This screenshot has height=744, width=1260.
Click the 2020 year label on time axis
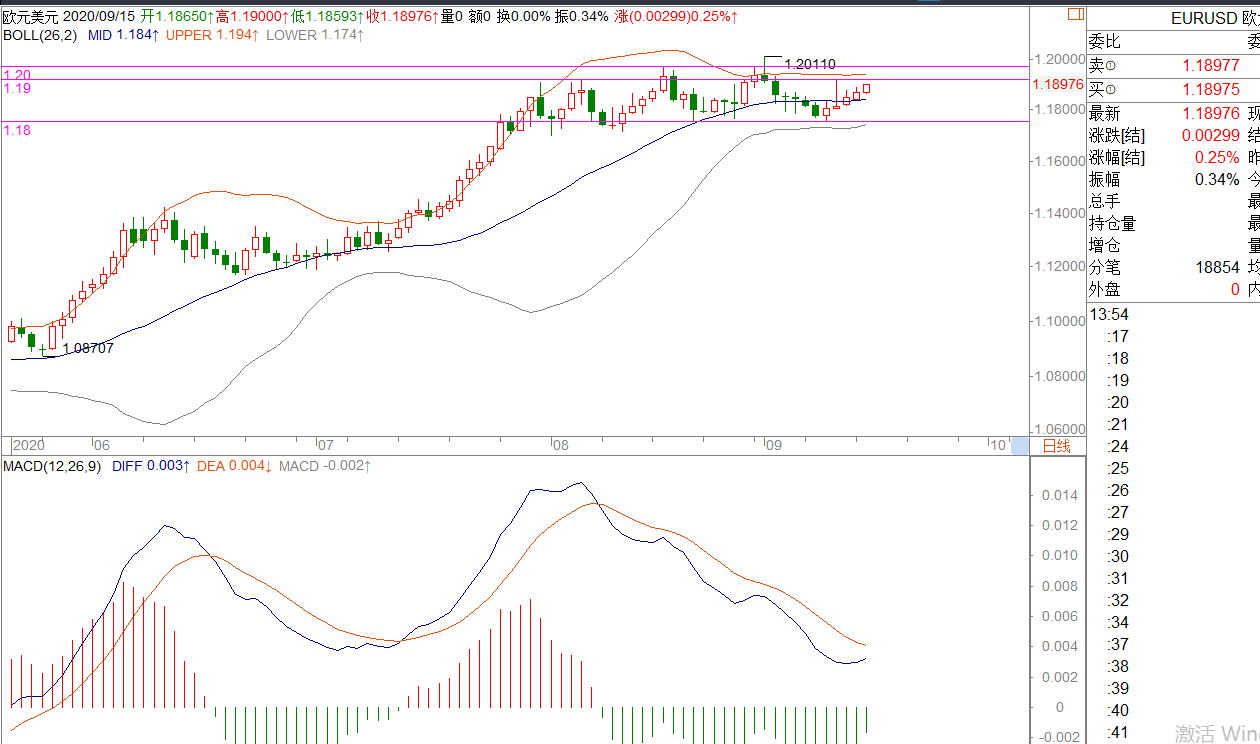click(x=28, y=445)
